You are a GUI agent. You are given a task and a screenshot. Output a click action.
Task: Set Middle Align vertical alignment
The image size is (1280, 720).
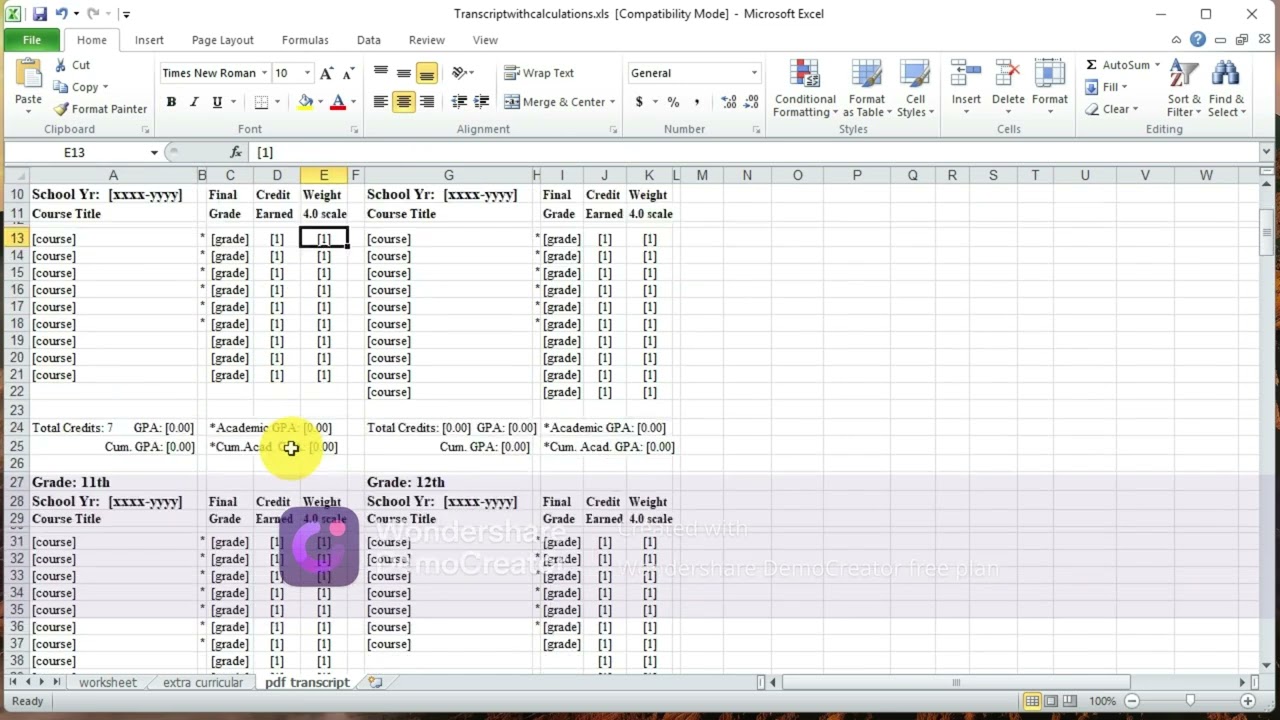click(x=403, y=73)
